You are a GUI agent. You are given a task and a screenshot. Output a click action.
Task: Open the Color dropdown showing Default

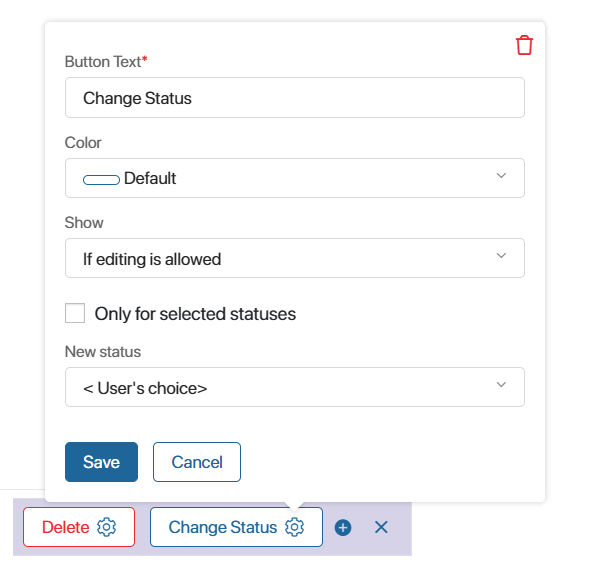(x=295, y=178)
